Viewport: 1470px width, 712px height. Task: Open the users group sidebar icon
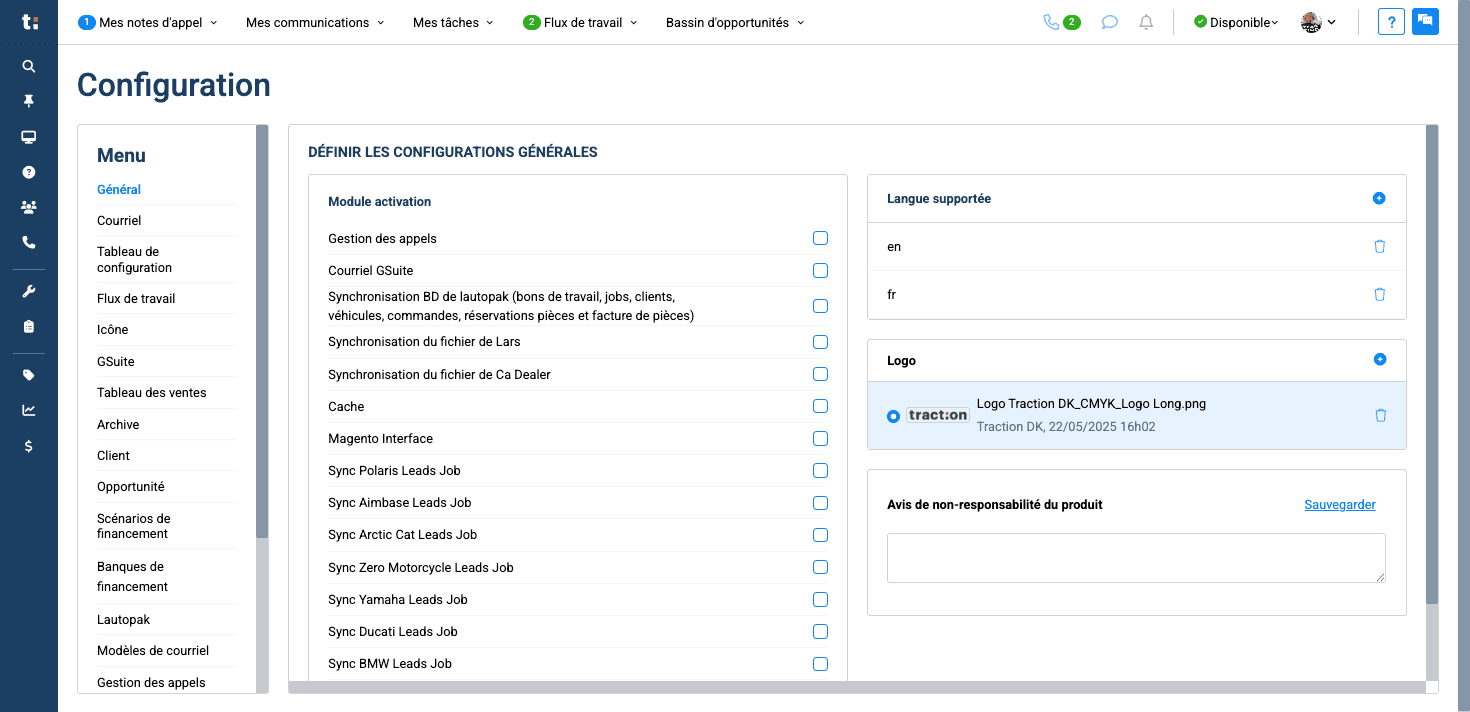click(29, 207)
